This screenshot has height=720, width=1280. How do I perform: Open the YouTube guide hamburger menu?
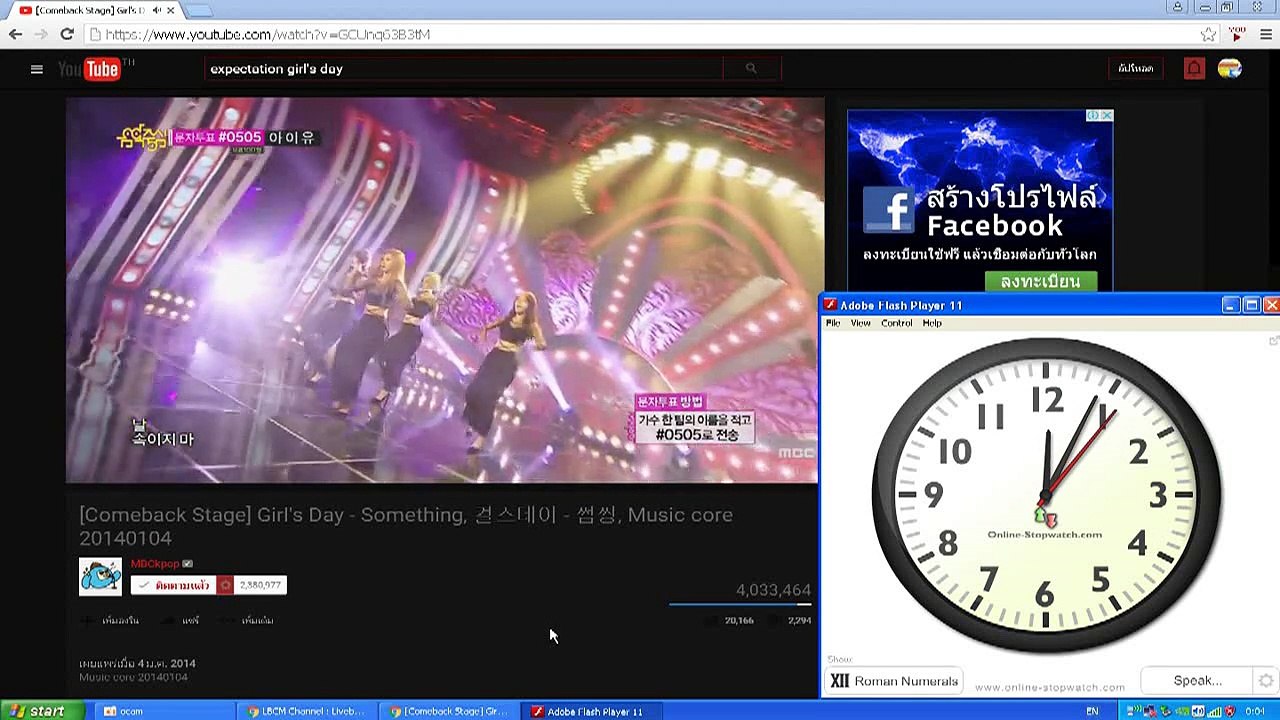[37, 69]
